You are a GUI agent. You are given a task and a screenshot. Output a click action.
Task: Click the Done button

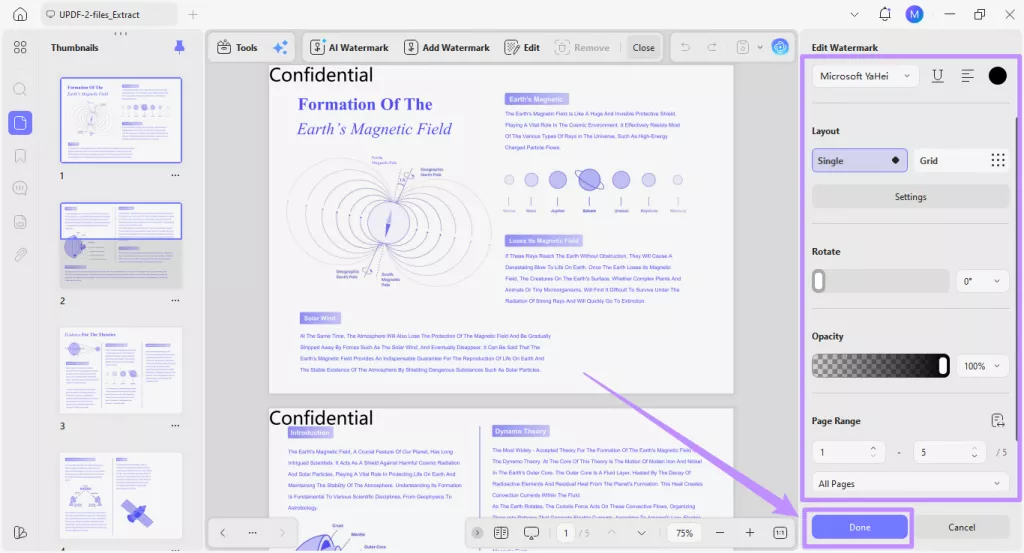[x=859, y=527]
